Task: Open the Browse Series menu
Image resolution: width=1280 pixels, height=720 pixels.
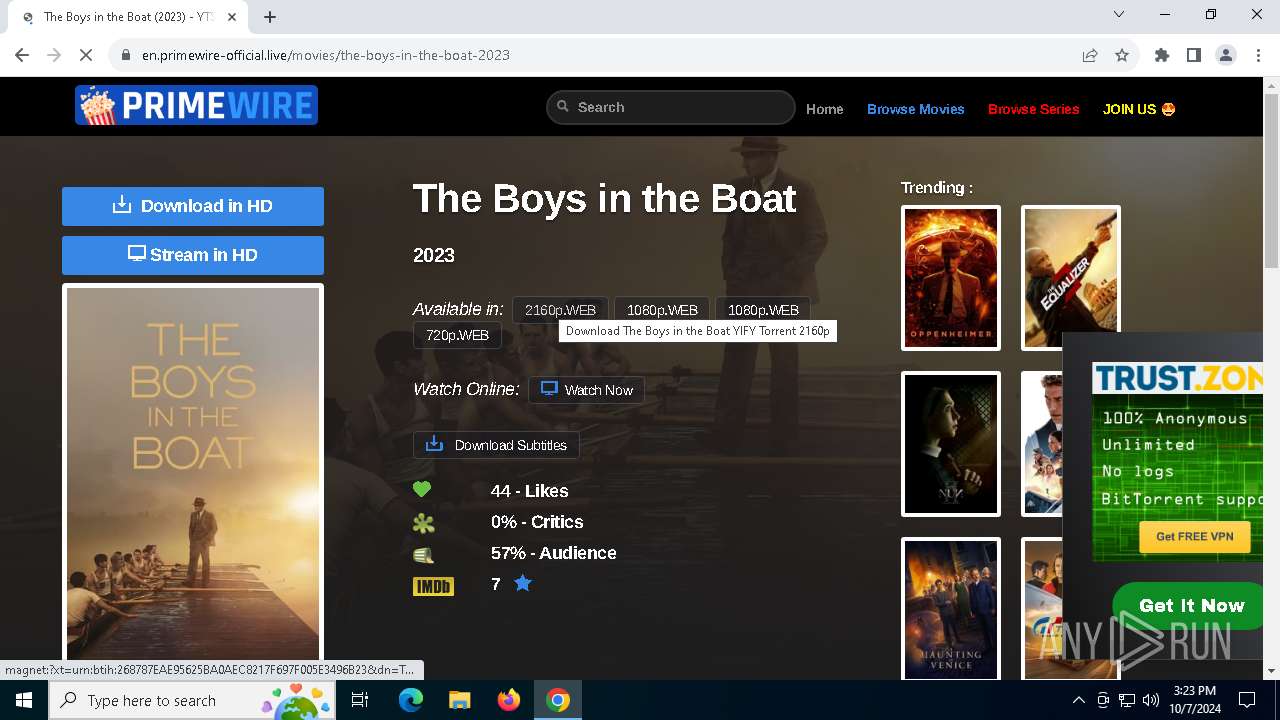Action: (1034, 109)
